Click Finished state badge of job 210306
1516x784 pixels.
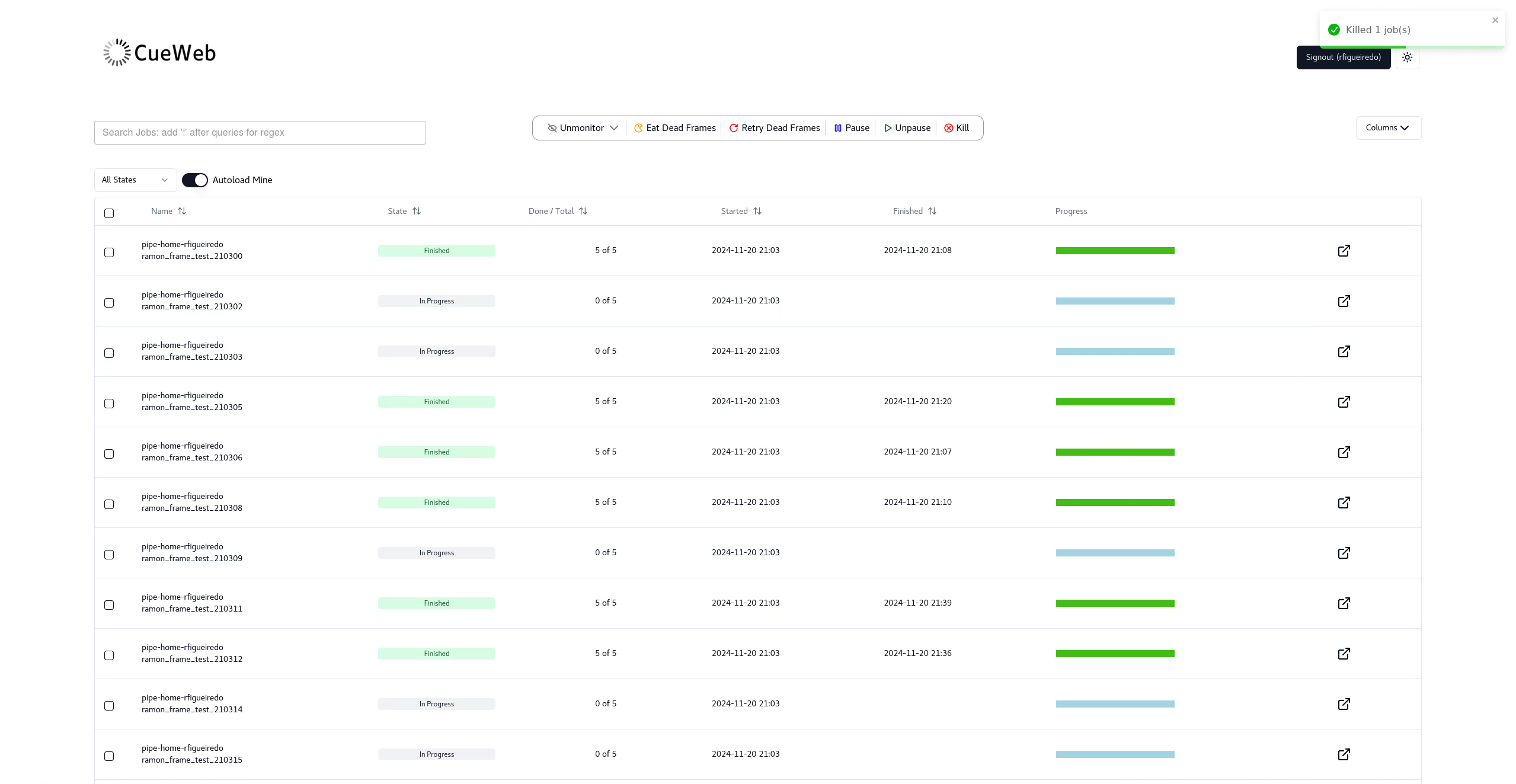437,452
